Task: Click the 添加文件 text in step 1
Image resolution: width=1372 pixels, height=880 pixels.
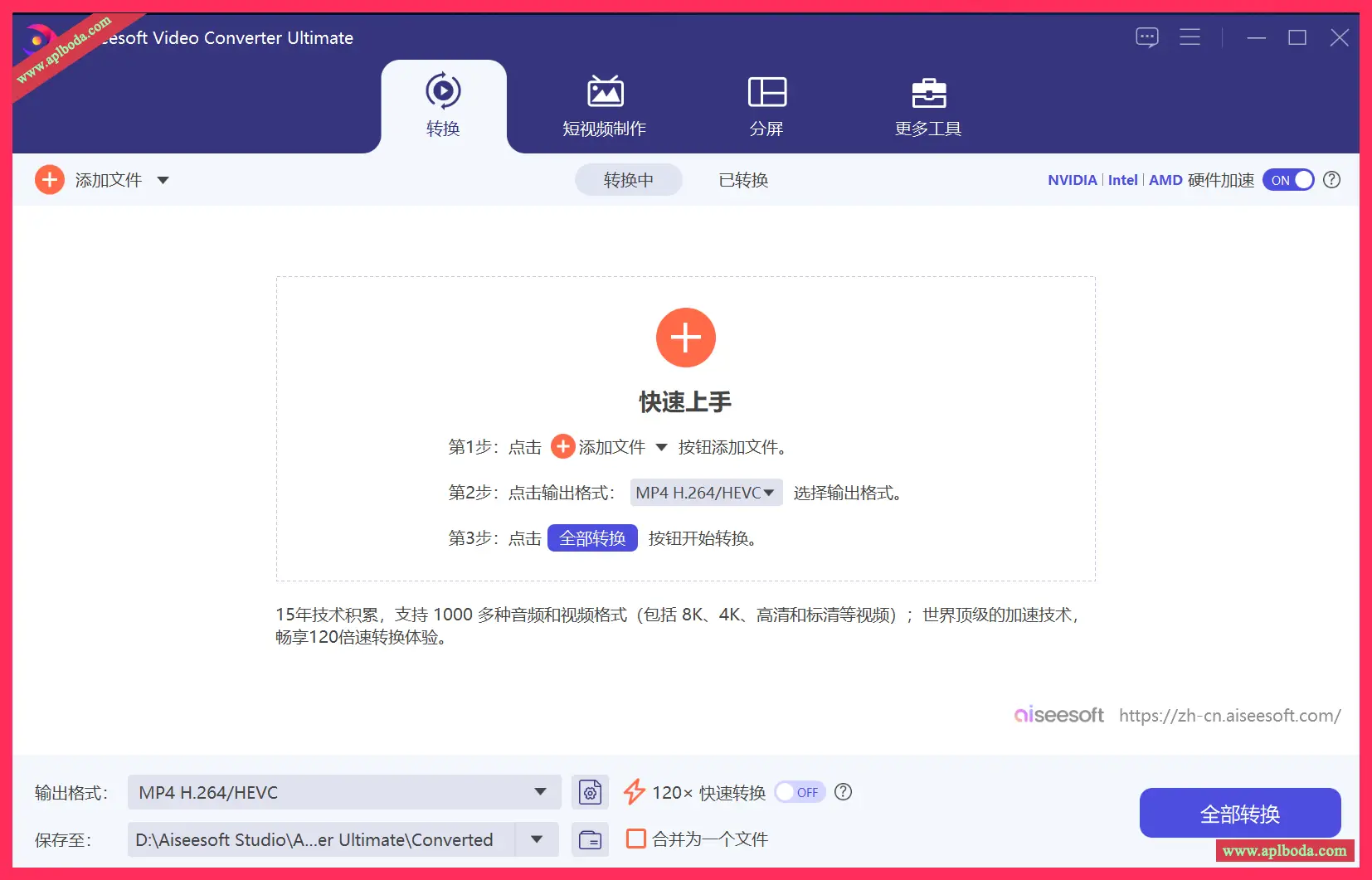Action: point(612,447)
